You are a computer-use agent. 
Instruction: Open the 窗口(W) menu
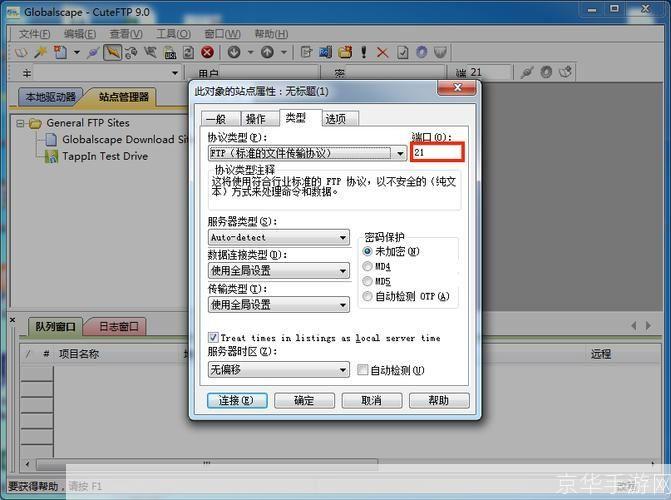pyautogui.click(x=222, y=34)
